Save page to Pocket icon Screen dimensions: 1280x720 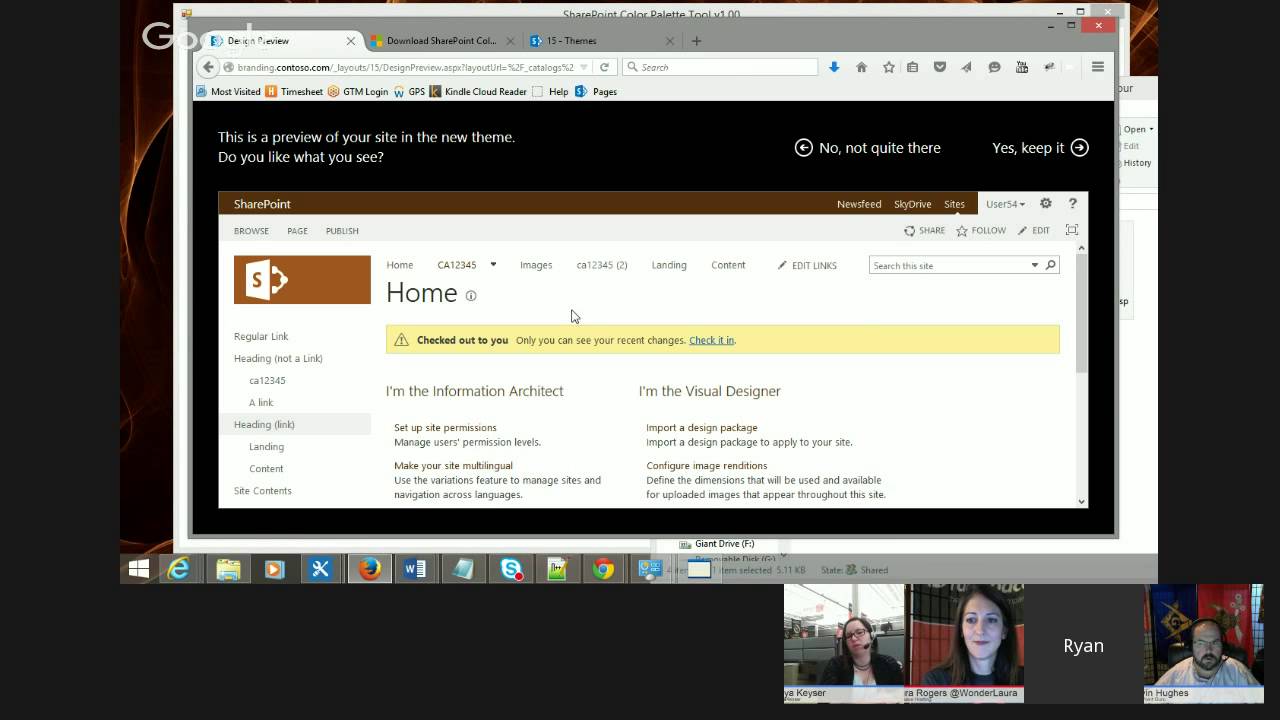click(940, 67)
